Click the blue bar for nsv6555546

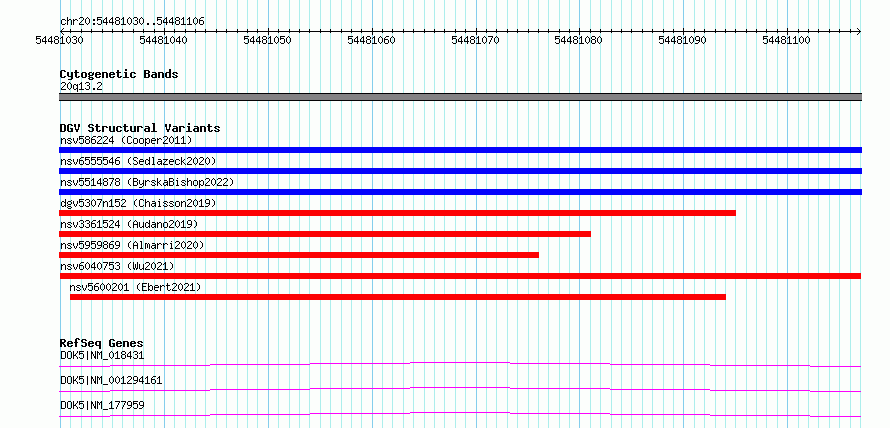tap(460, 171)
